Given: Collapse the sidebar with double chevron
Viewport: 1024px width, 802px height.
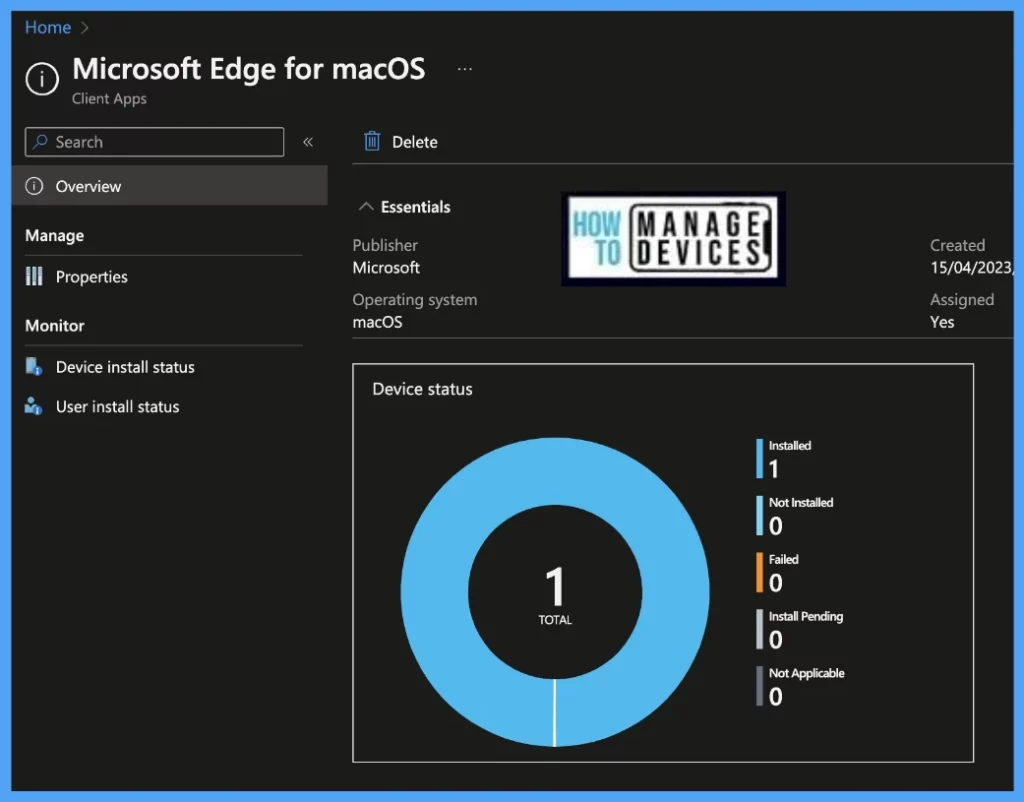Looking at the screenshot, I should point(308,142).
